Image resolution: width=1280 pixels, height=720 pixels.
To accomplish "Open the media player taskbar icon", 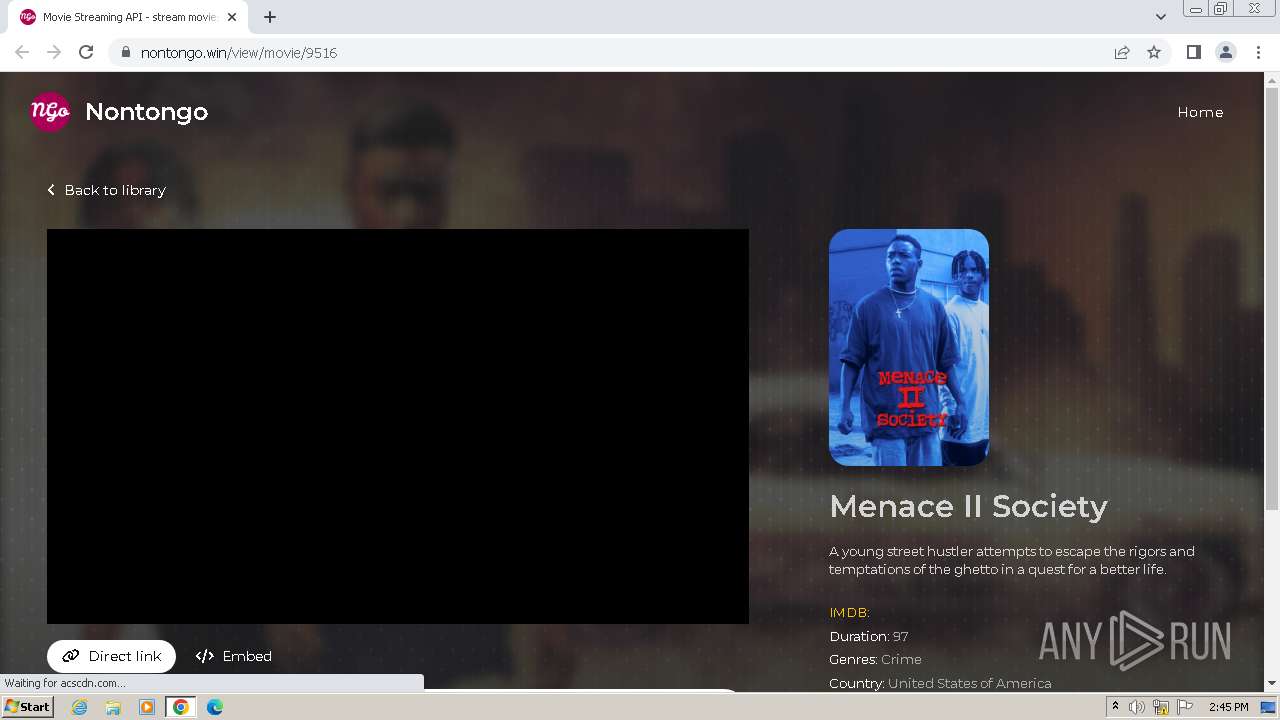I will 147,707.
